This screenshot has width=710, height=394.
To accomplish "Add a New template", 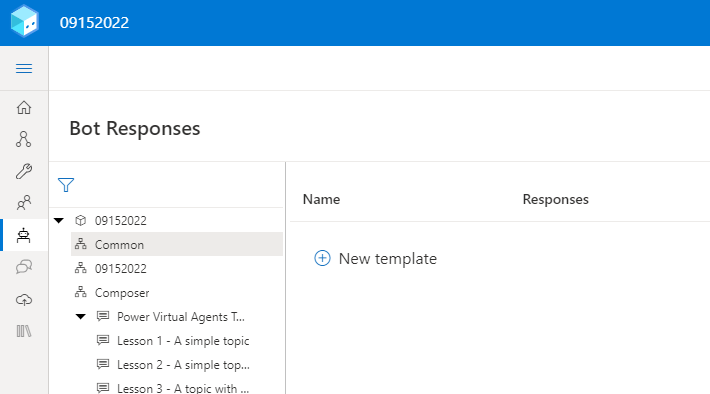I will (x=375, y=259).
